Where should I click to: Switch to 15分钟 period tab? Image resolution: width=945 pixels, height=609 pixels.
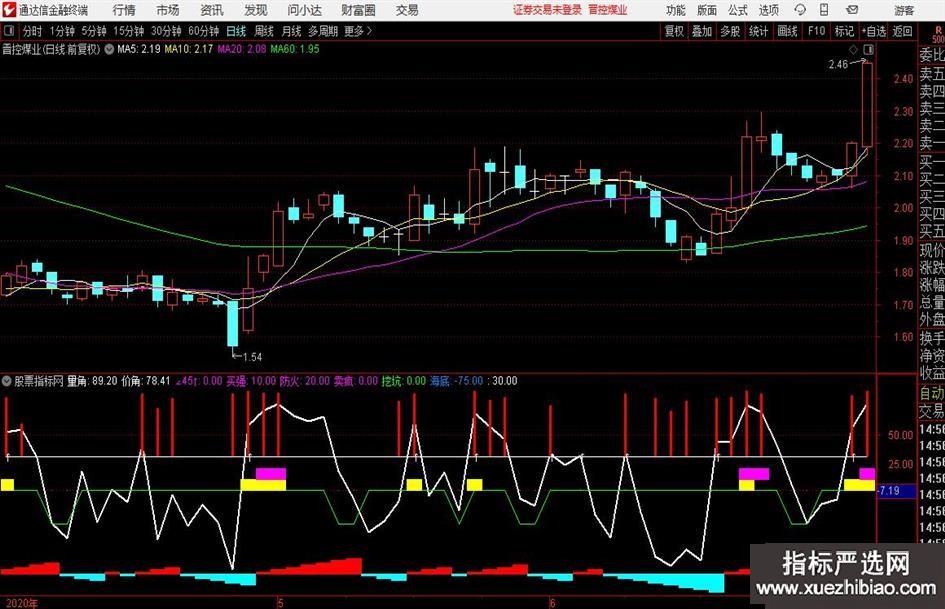click(x=128, y=31)
